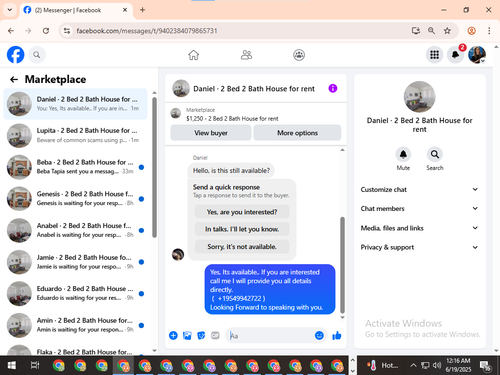The height and width of the screenshot is (375, 500).
Task: Open the weather widget labeled Hot
Action: pyautogui.click(x=383, y=365)
